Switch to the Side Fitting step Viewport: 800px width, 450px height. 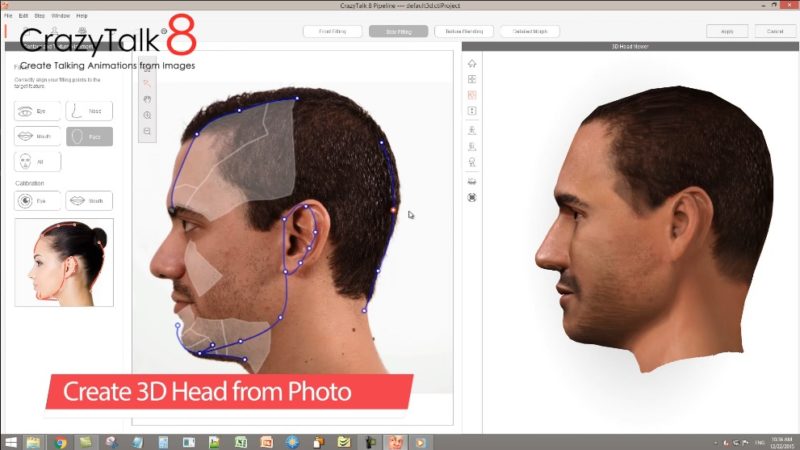pyautogui.click(x=398, y=31)
